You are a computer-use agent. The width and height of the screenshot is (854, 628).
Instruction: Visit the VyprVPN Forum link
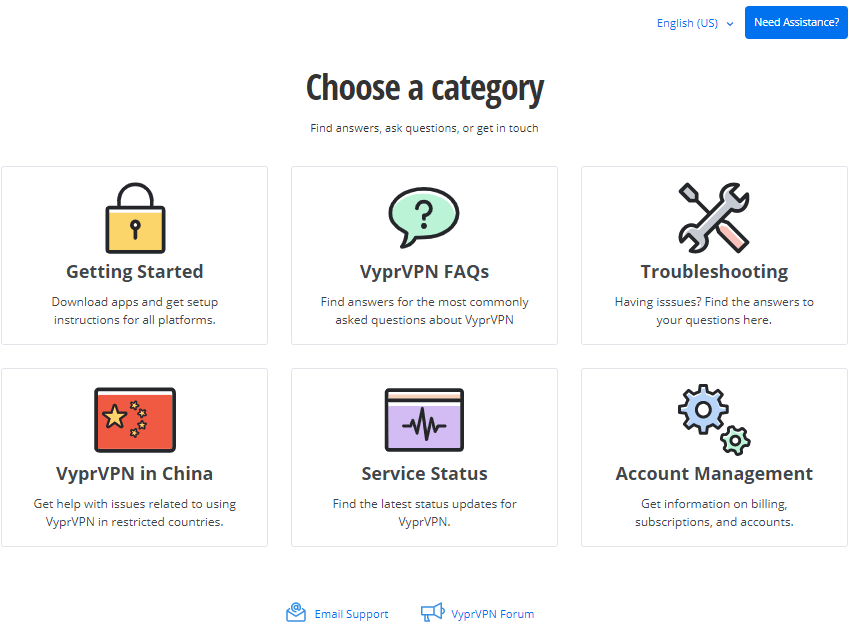492,614
